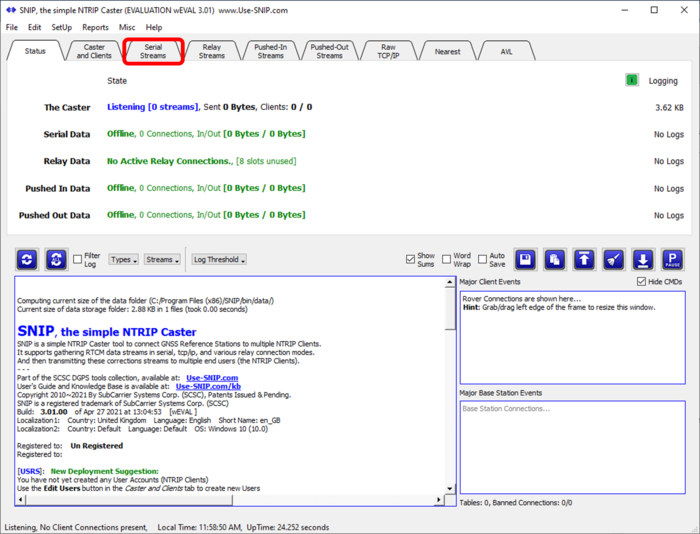Viewport: 700px width, 534px height.
Task: Open the SetUp menu
Action: pyautogui.click(x=62, y=27)
